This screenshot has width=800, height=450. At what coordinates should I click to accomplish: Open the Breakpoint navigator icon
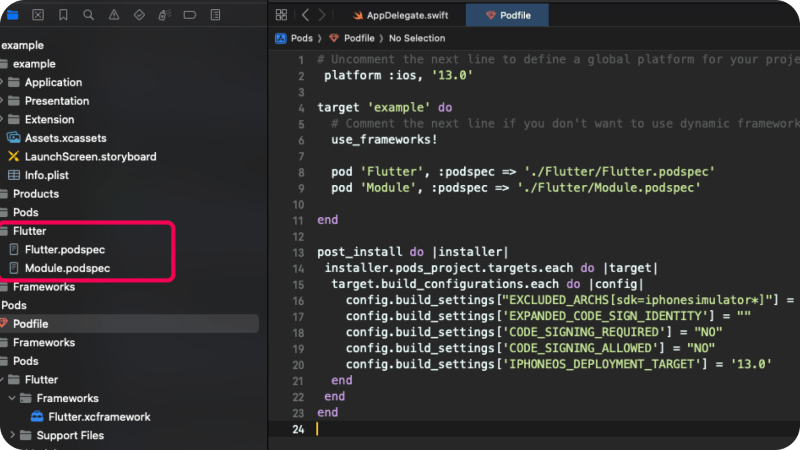(x=190, y=15)
